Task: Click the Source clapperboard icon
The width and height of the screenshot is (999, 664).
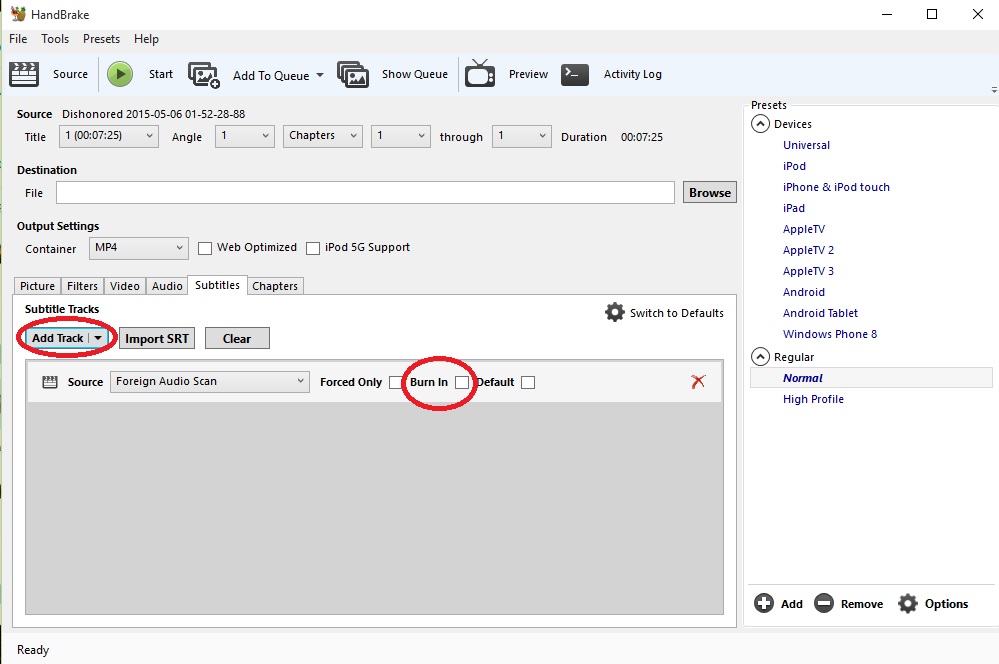Action: point(24,74)
